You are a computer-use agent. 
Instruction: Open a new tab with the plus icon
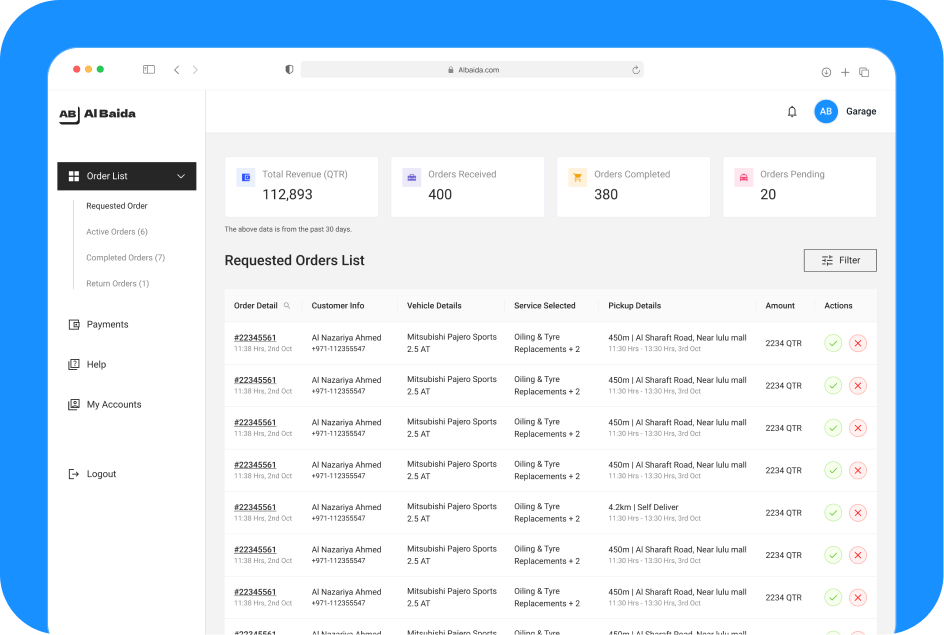coord(845,72)
